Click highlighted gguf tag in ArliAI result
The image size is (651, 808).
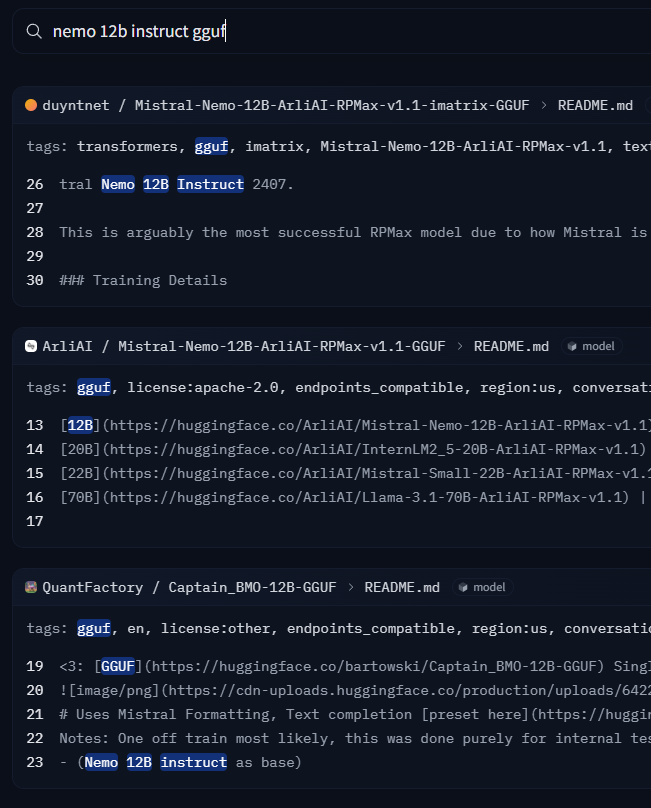click(94, 388)
